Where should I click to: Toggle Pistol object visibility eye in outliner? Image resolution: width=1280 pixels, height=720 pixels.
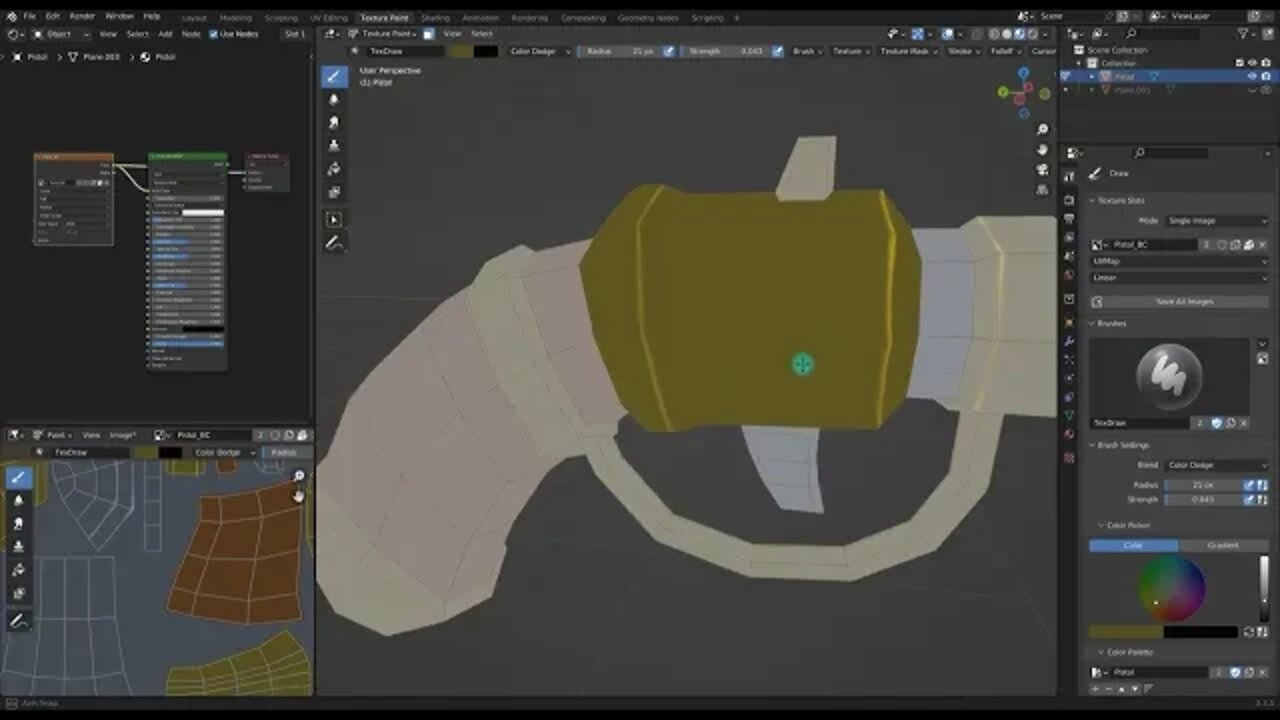pyautogui.click(x=1251, y=76)
